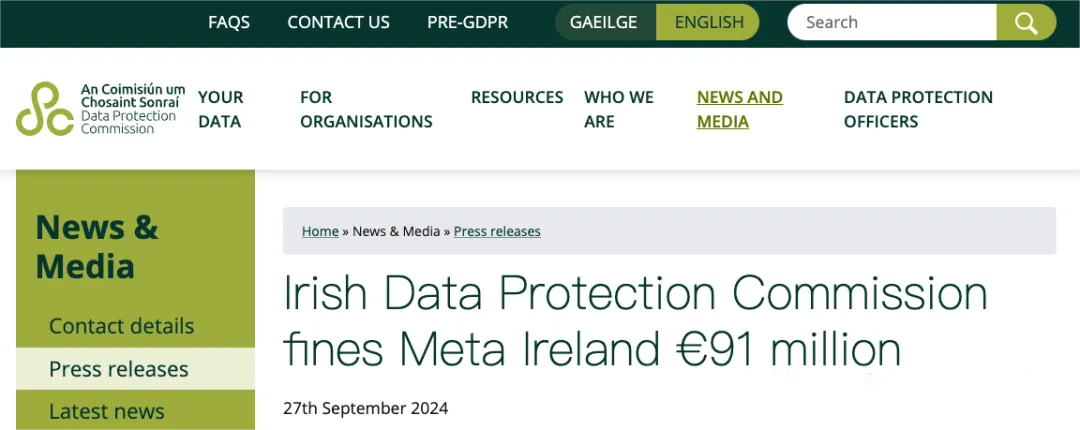Select the News and Media menu
The image size is (1080, 430).
[x=739, y=109]
